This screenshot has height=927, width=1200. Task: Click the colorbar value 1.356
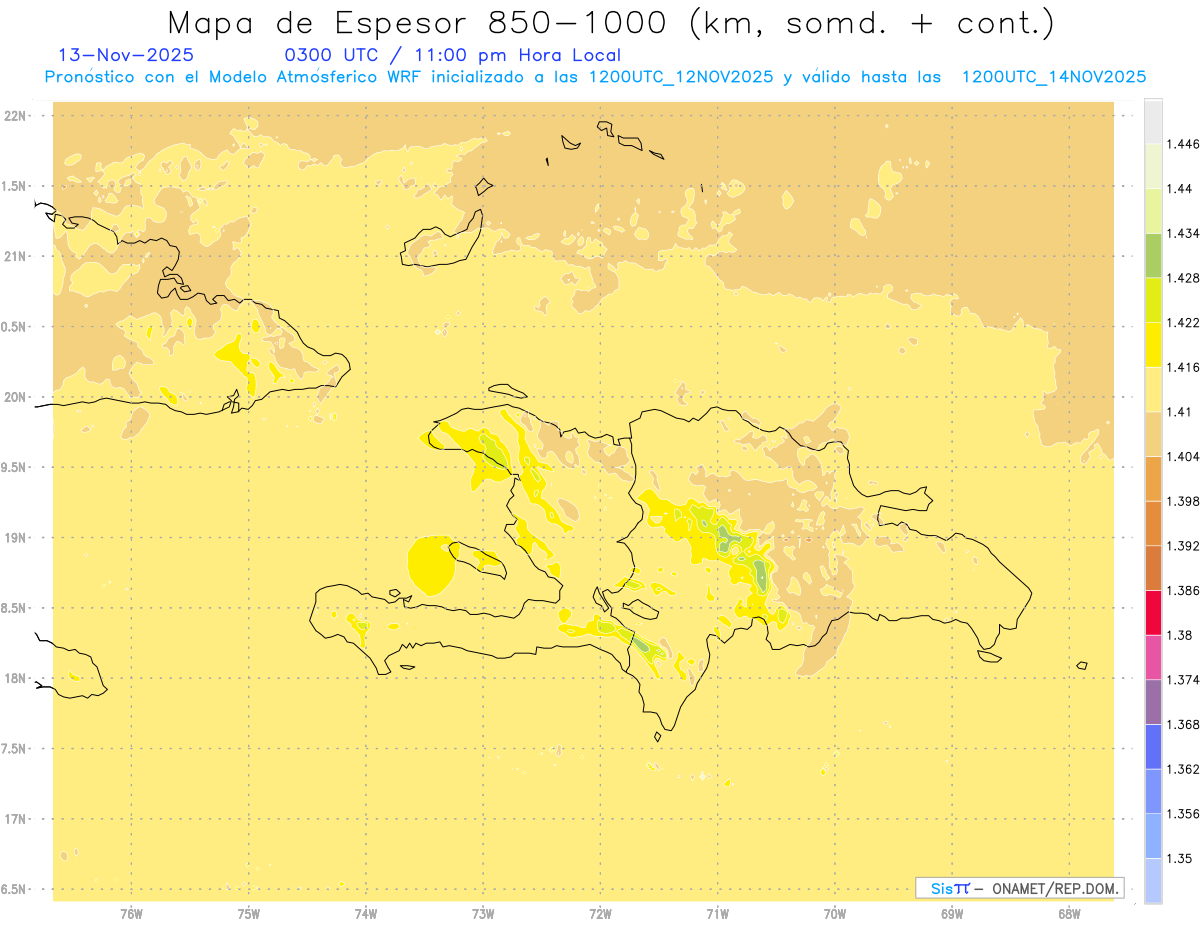[1183, 814]
